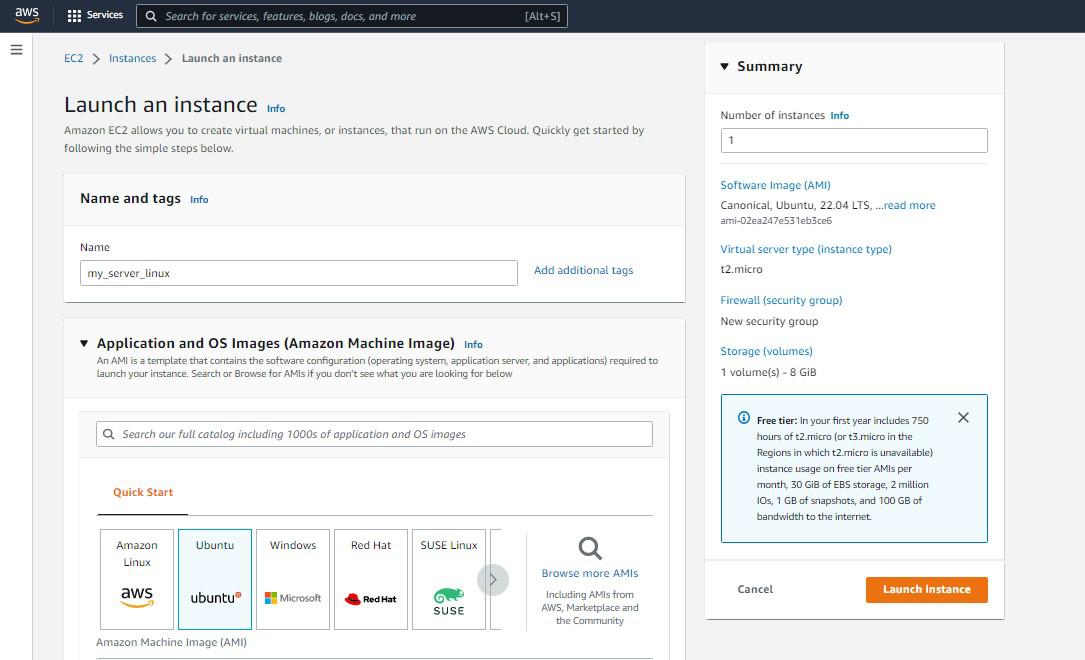Switch to the Quick Start tab

(x=143, y=493)
